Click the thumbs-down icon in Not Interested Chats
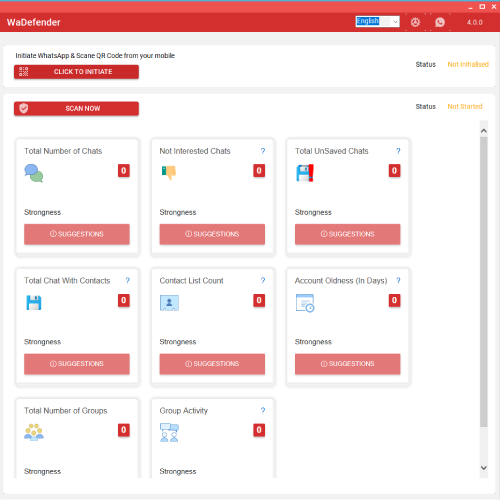The image size is (500, 500). click(169, 173)
